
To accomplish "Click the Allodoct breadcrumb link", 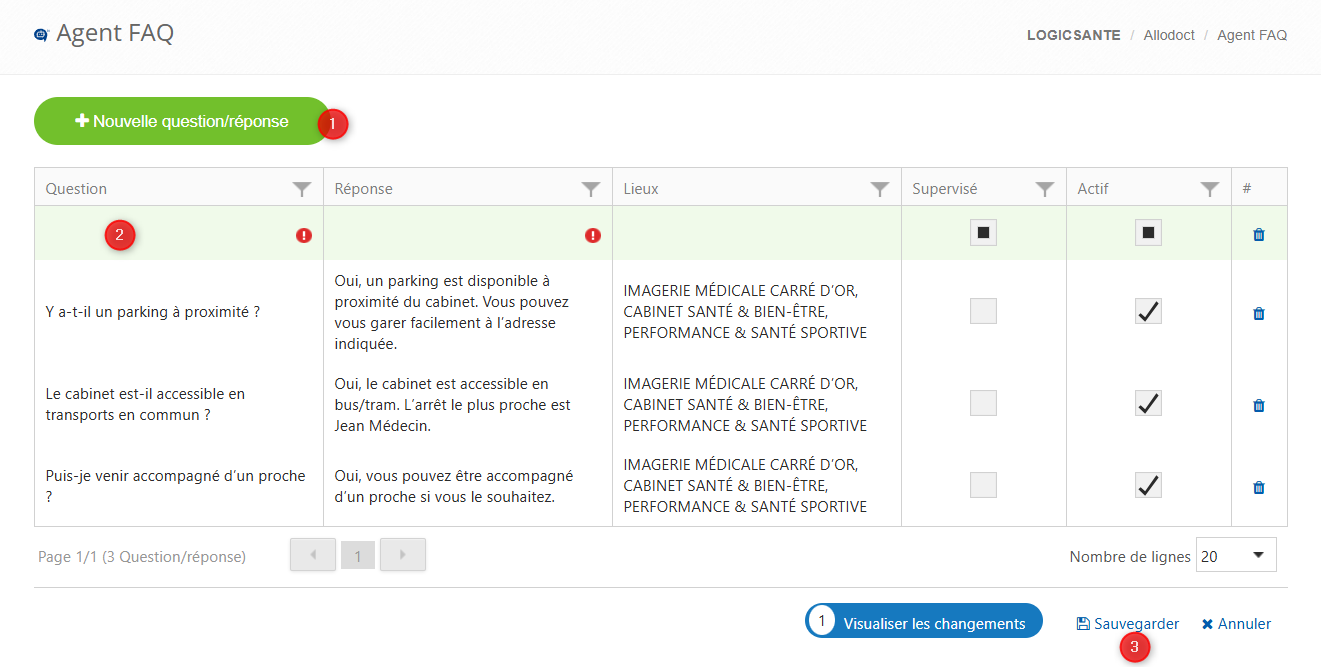I will coord(1168,35).
